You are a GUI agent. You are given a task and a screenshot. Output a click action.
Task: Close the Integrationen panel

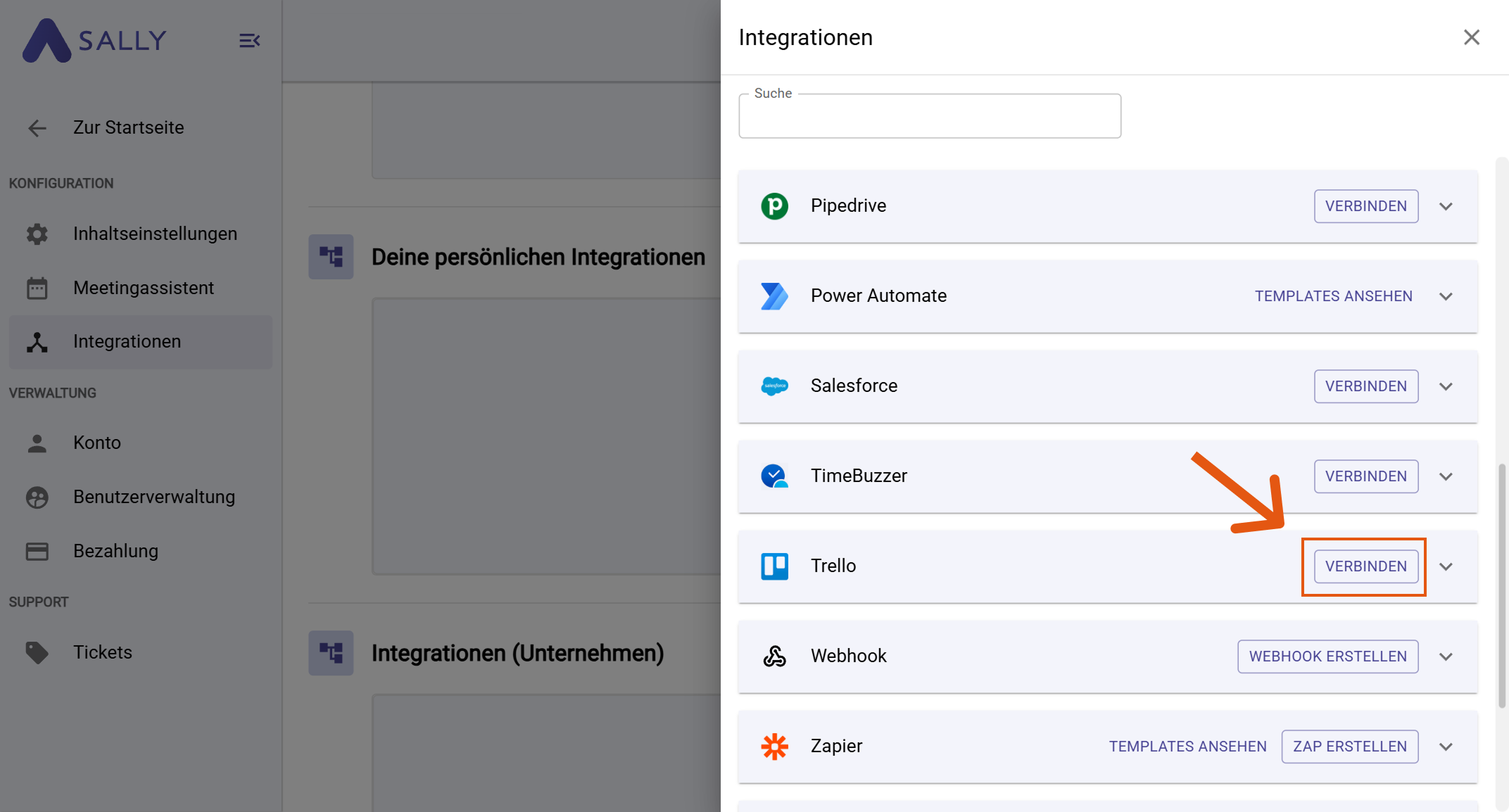[1472, 37]
